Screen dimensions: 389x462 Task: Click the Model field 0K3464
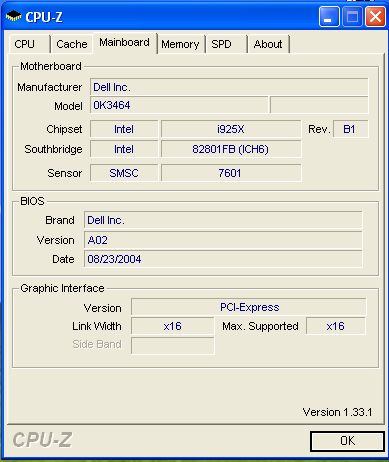pos(179,105)
